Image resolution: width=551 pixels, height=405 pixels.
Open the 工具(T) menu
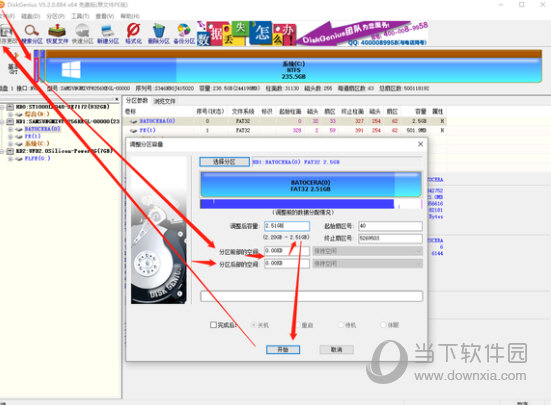point(80,16)
